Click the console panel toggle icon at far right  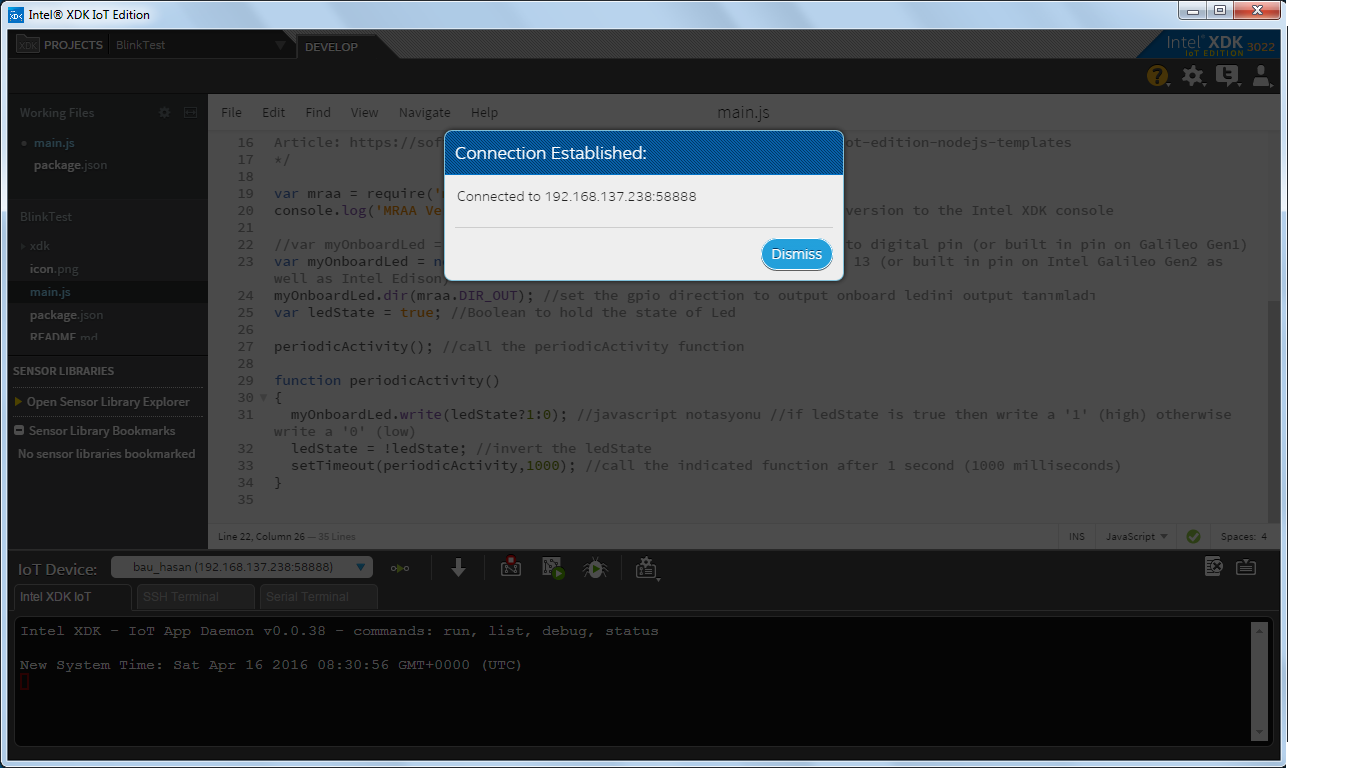1245,567
